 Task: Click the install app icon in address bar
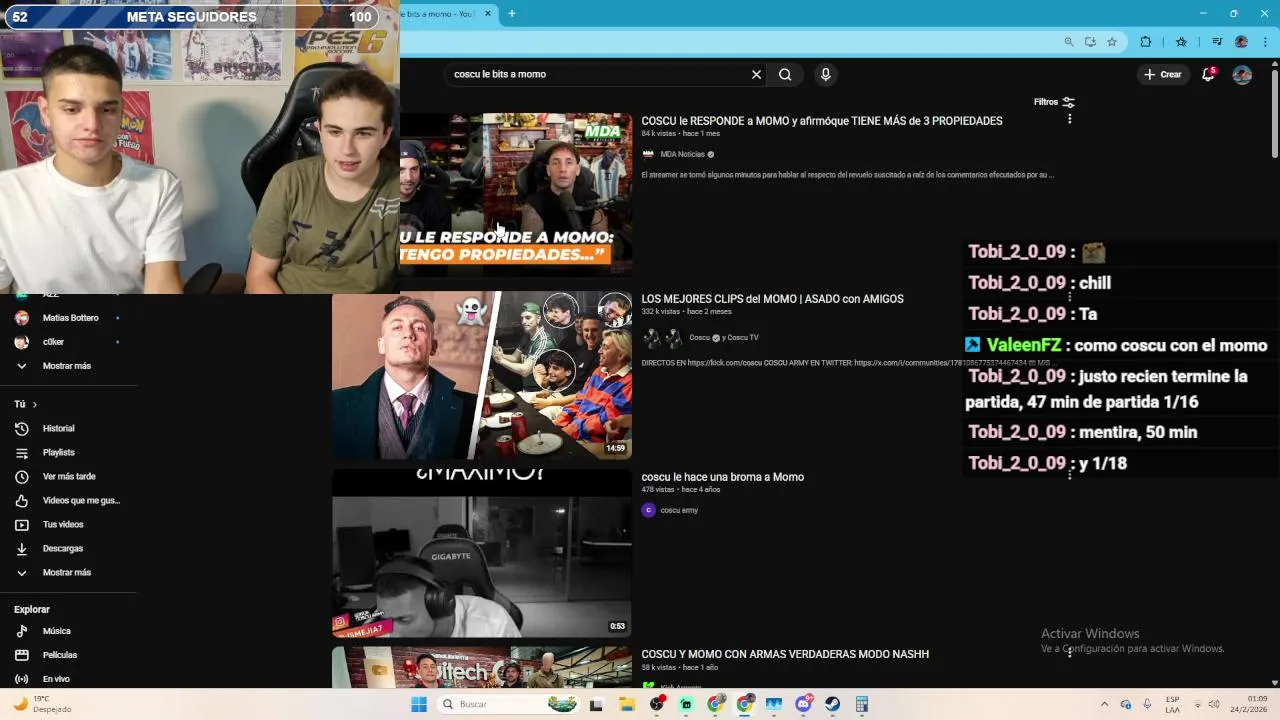[1090, 42]
